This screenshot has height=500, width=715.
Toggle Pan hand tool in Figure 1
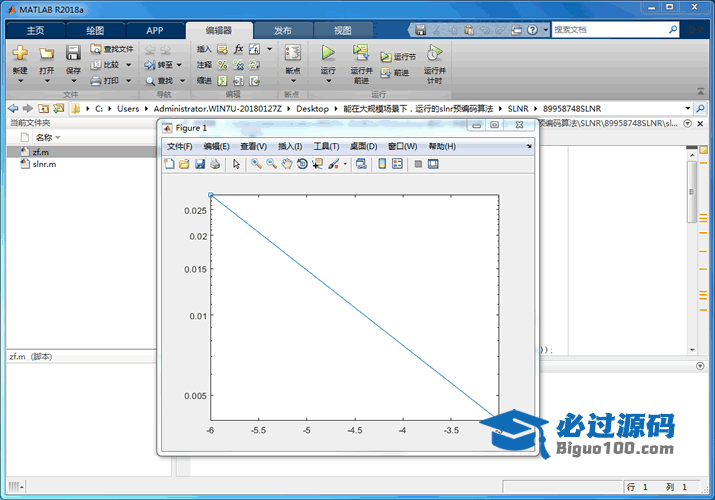(287, 164)
